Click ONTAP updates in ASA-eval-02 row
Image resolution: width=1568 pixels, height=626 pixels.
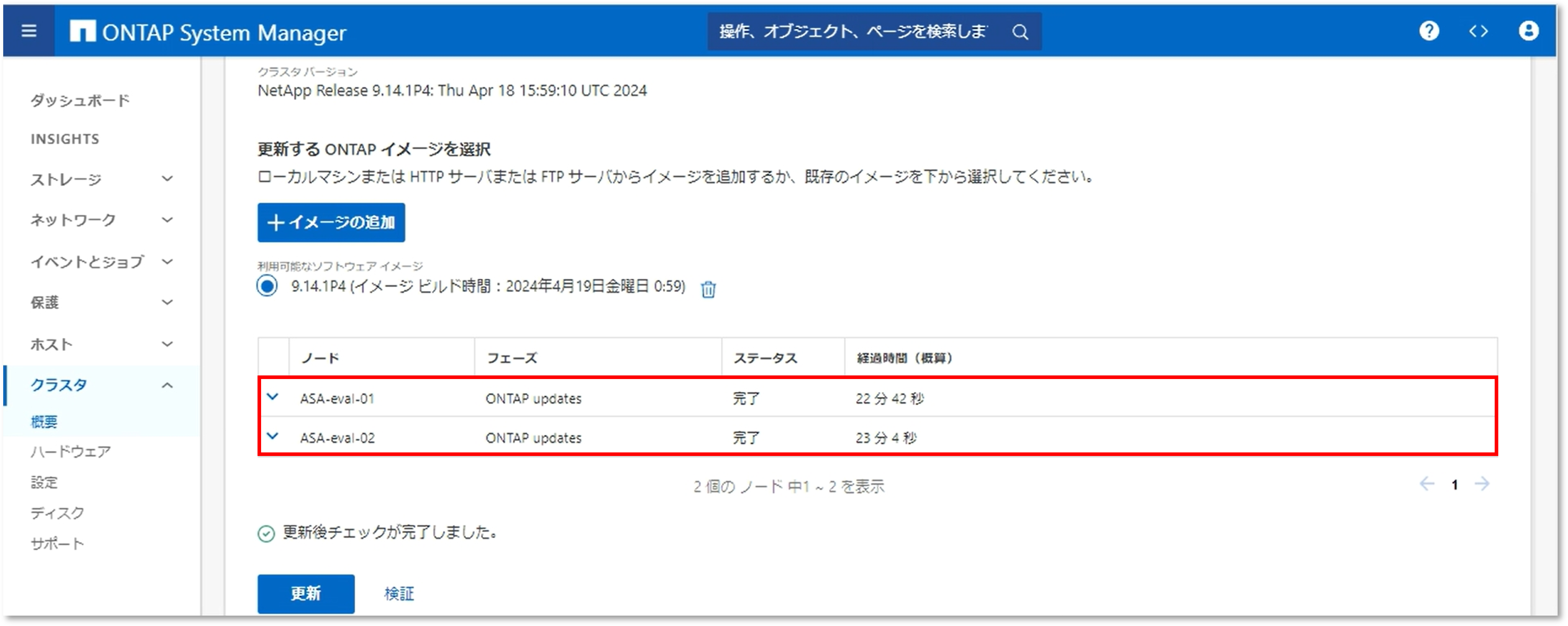pyautogui.click(x=533, y=438)
